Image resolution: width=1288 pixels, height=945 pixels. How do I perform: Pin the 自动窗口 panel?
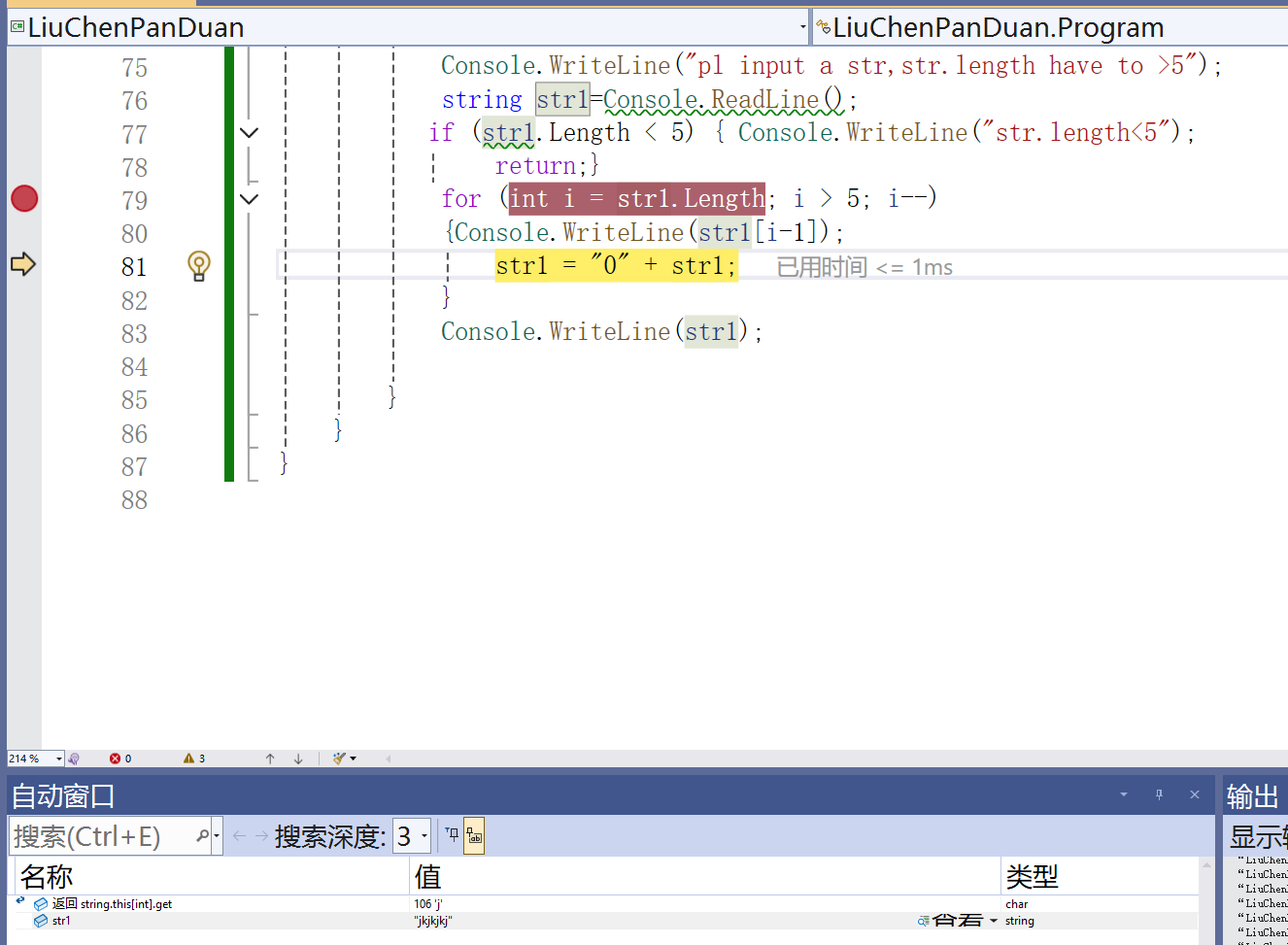pyautogui.click(x=1159, y=794)
